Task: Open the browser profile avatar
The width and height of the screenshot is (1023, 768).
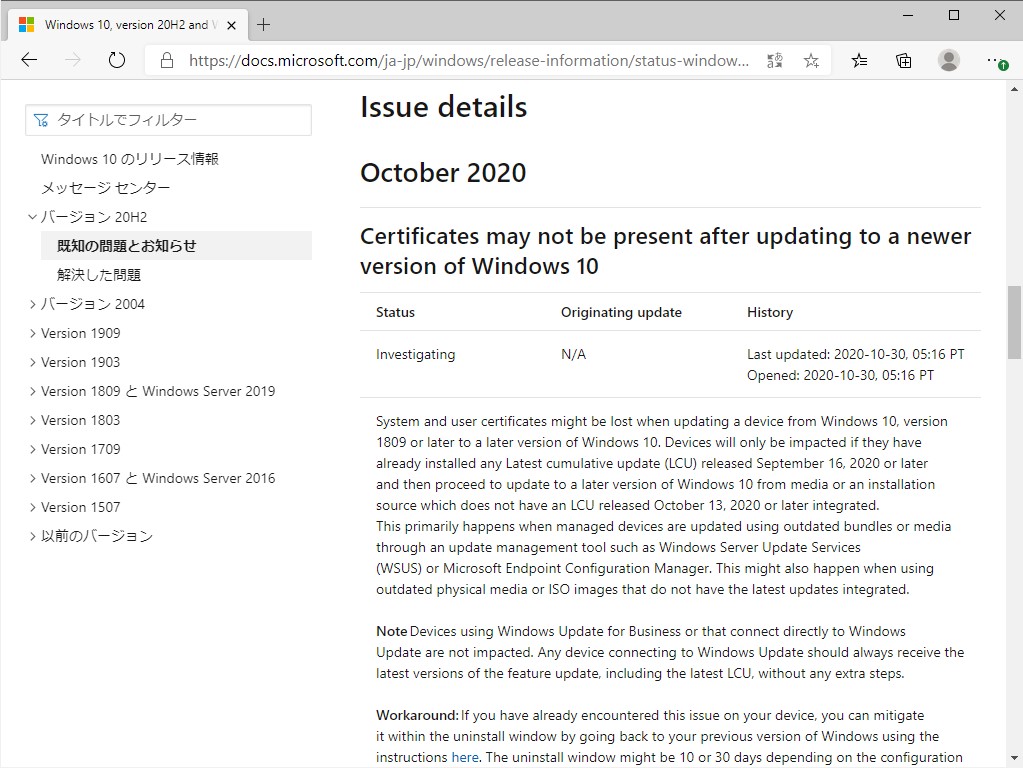Action: coord(947,60)
